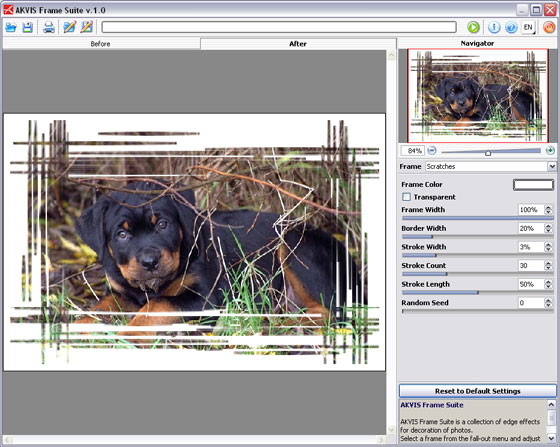Viewport: 560px width, 447px height.
Task: Click the orange preferences icon in the toolbar
Action: point(549,27)
